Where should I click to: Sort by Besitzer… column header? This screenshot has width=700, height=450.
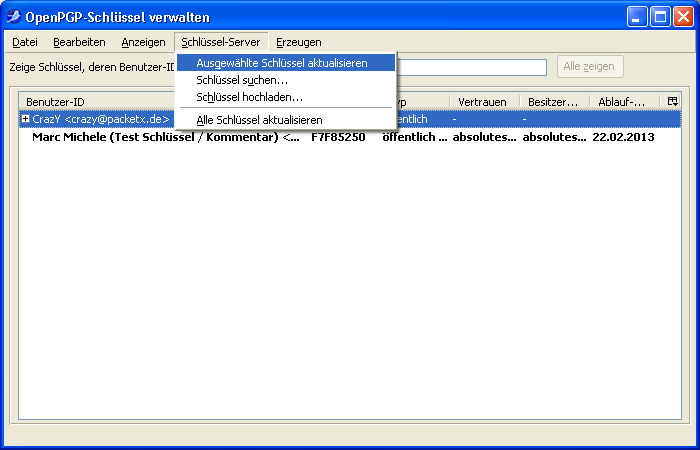point(554,102)
